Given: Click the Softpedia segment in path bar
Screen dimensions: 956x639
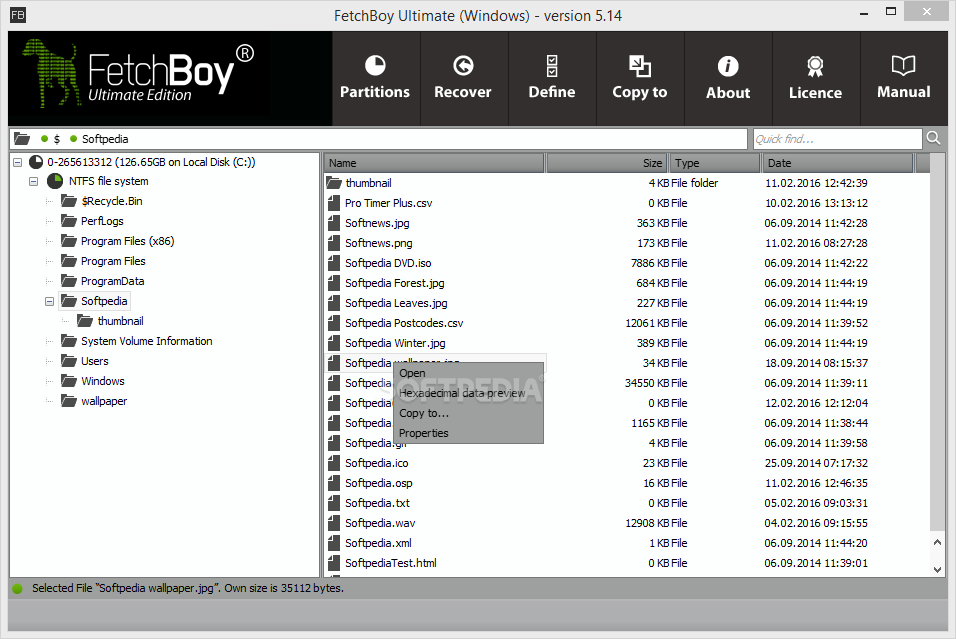Looking at the screenshot, I should click(x=105, y=139).
